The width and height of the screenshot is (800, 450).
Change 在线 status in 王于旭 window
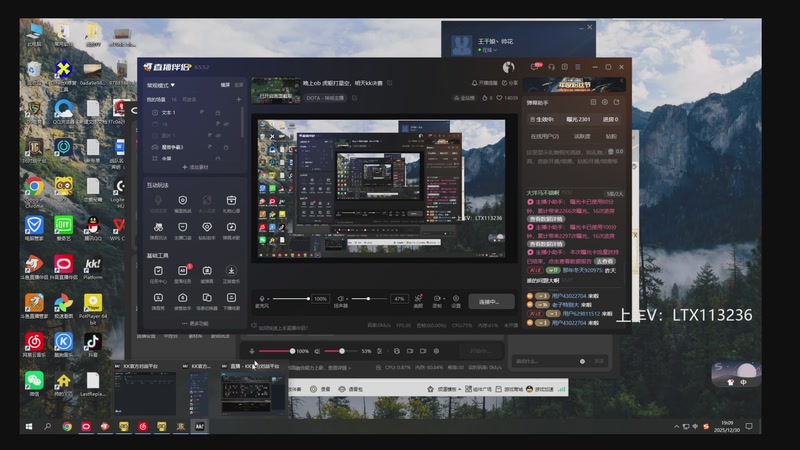tap(488, 50)
